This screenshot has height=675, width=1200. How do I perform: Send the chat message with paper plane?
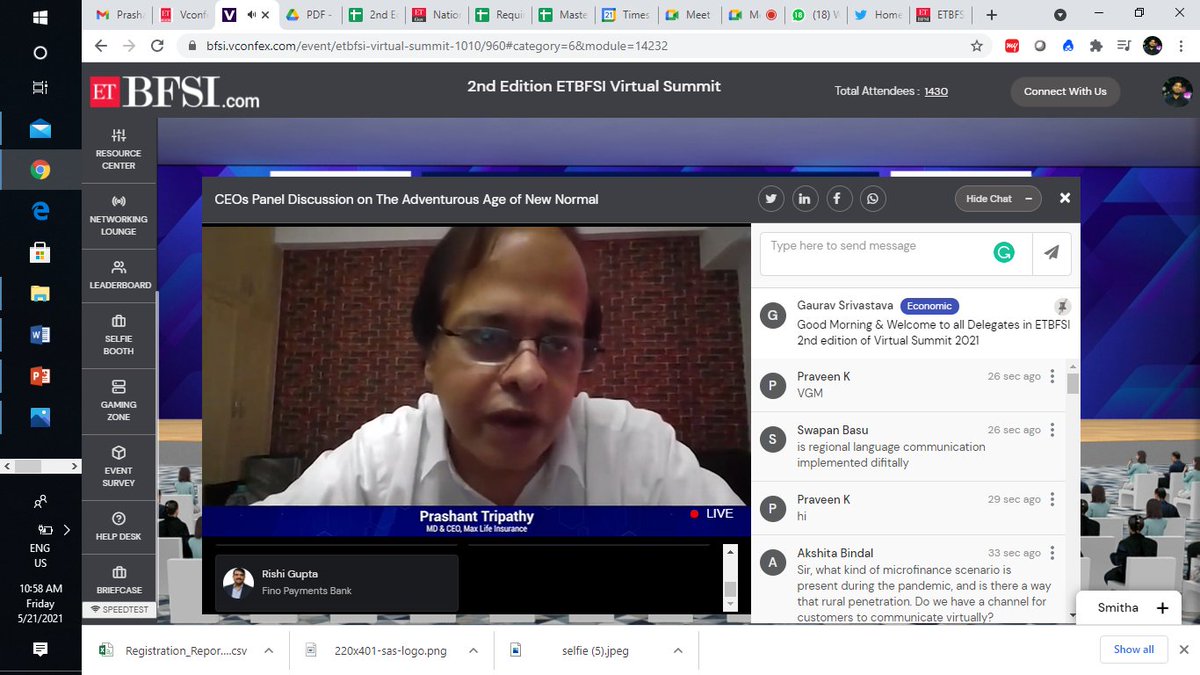(x=1051, y=254)
